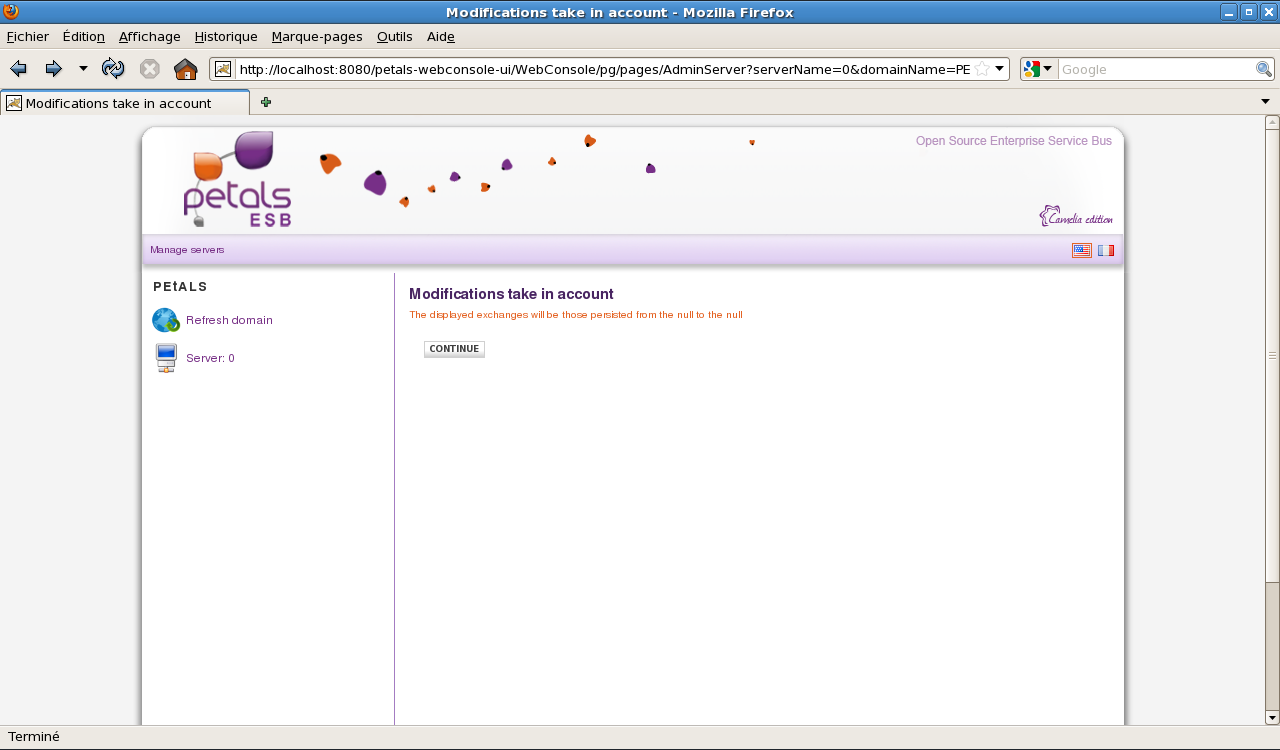Follow the Manage servers link
The width and height of the screenshot is (1280, 750).
click(187, 250)
